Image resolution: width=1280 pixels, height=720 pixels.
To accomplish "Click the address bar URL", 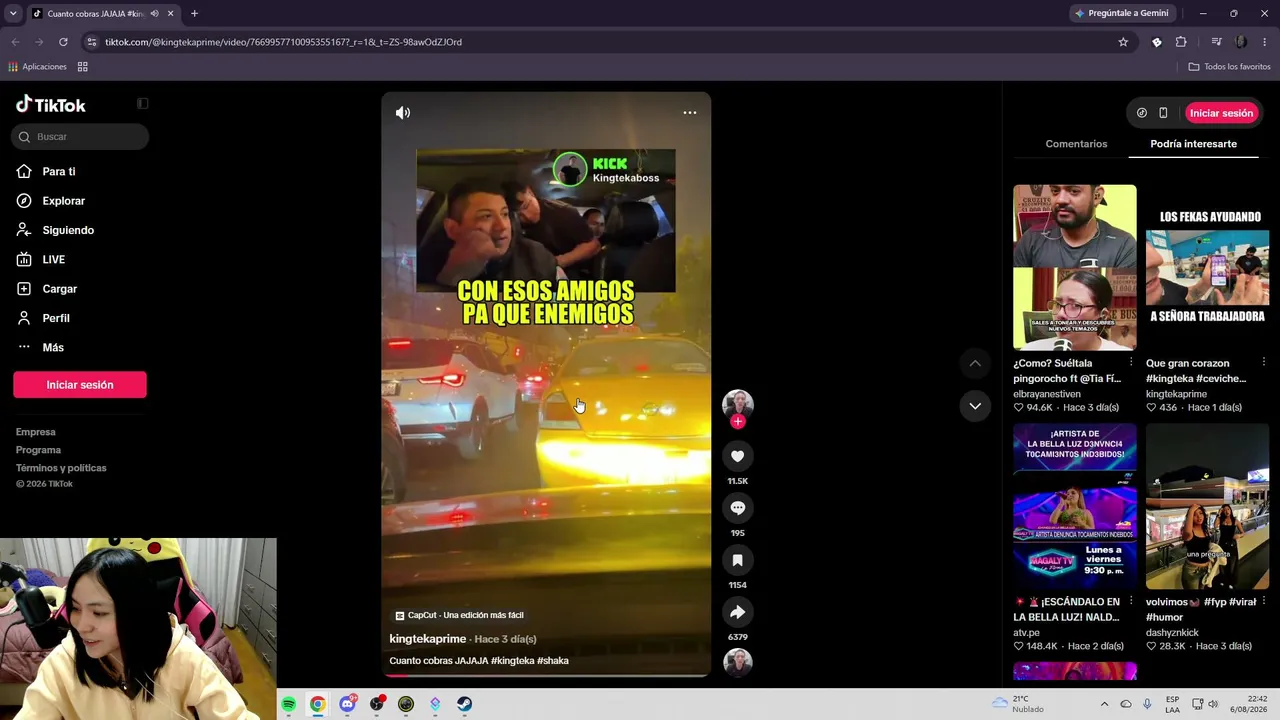I will (x=283, y=42).
